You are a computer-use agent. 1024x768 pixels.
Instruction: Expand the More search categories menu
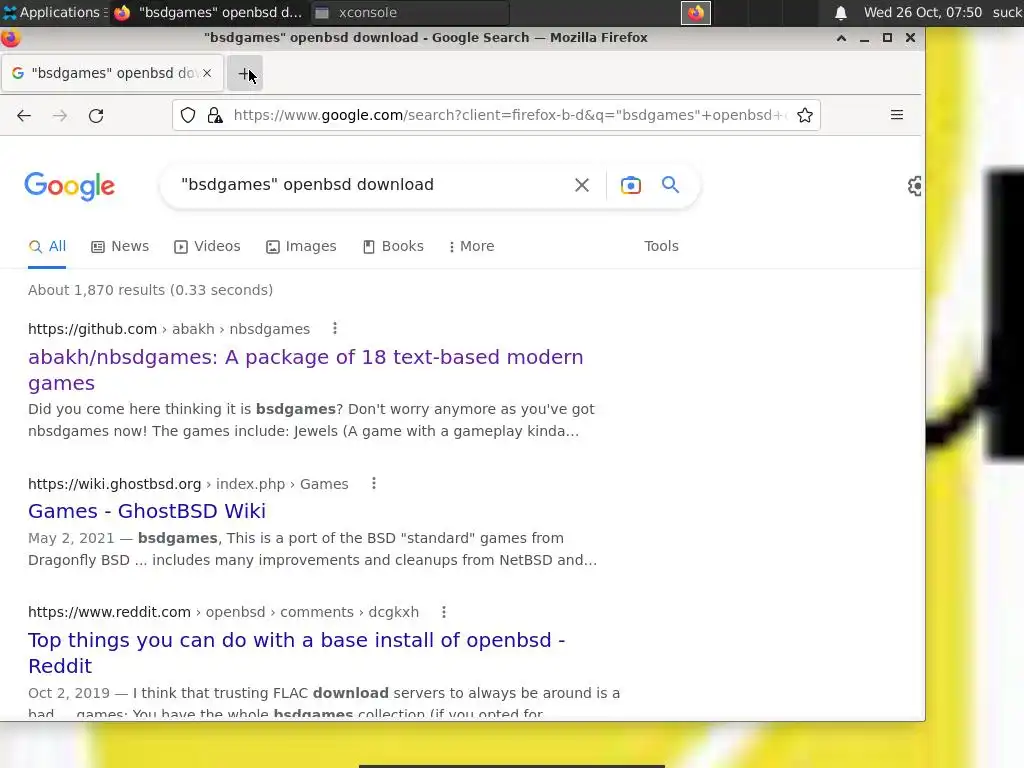point(472,246)
